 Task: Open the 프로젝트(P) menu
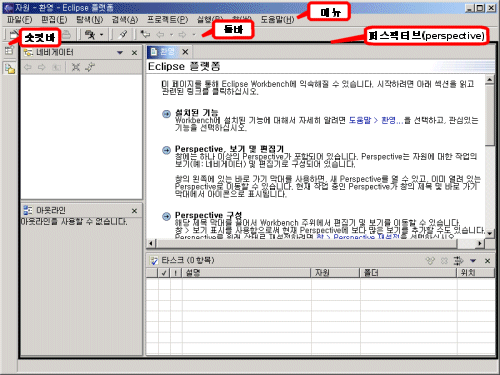pos(168,20)
